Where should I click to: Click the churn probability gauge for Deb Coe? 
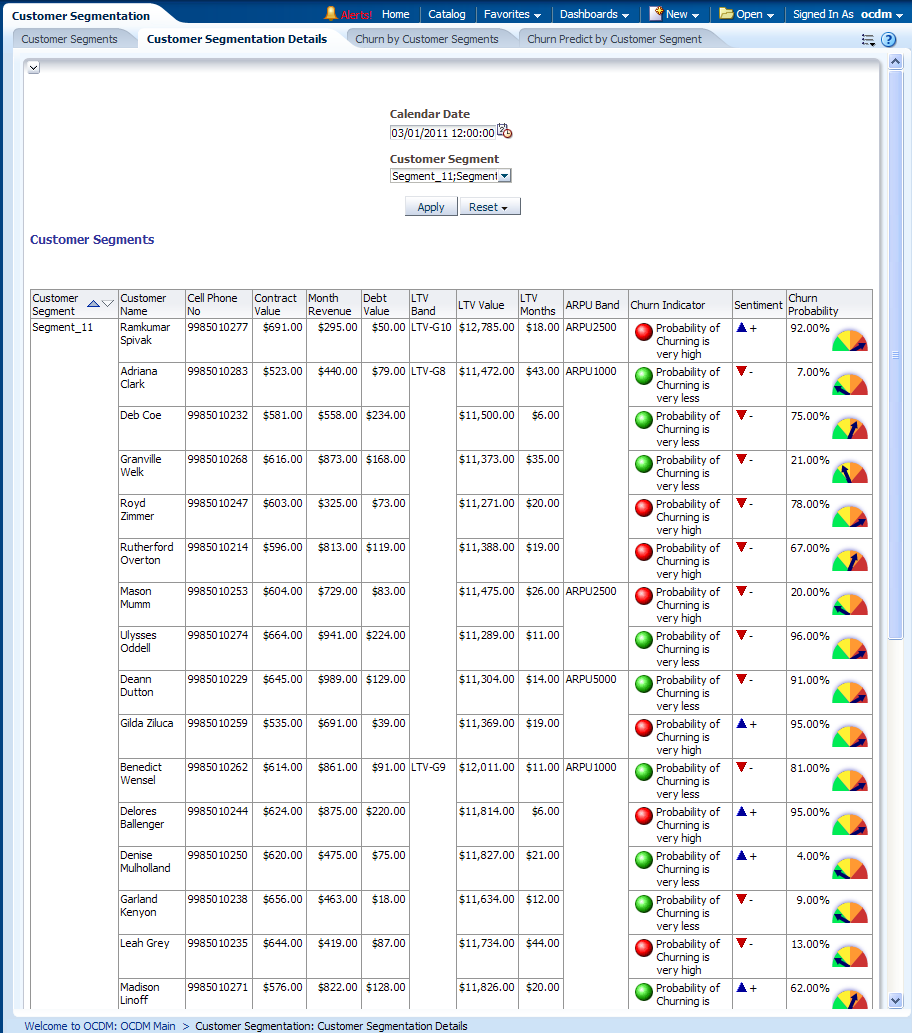click(x=850, y=428)
